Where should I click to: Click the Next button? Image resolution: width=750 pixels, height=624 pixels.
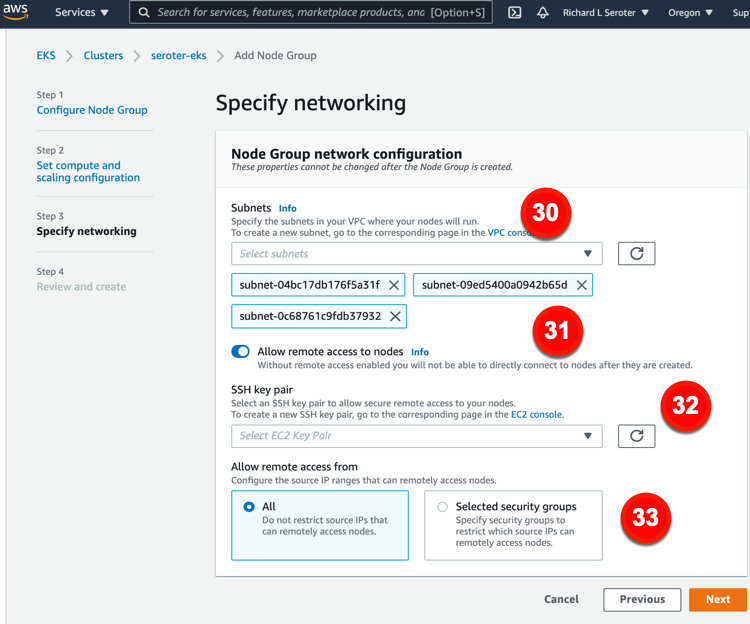tap(717, 599)
